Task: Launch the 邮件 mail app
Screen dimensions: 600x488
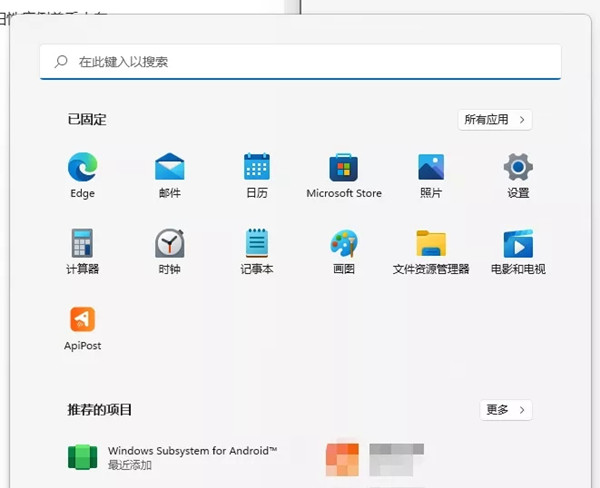Action: (170, 167)
